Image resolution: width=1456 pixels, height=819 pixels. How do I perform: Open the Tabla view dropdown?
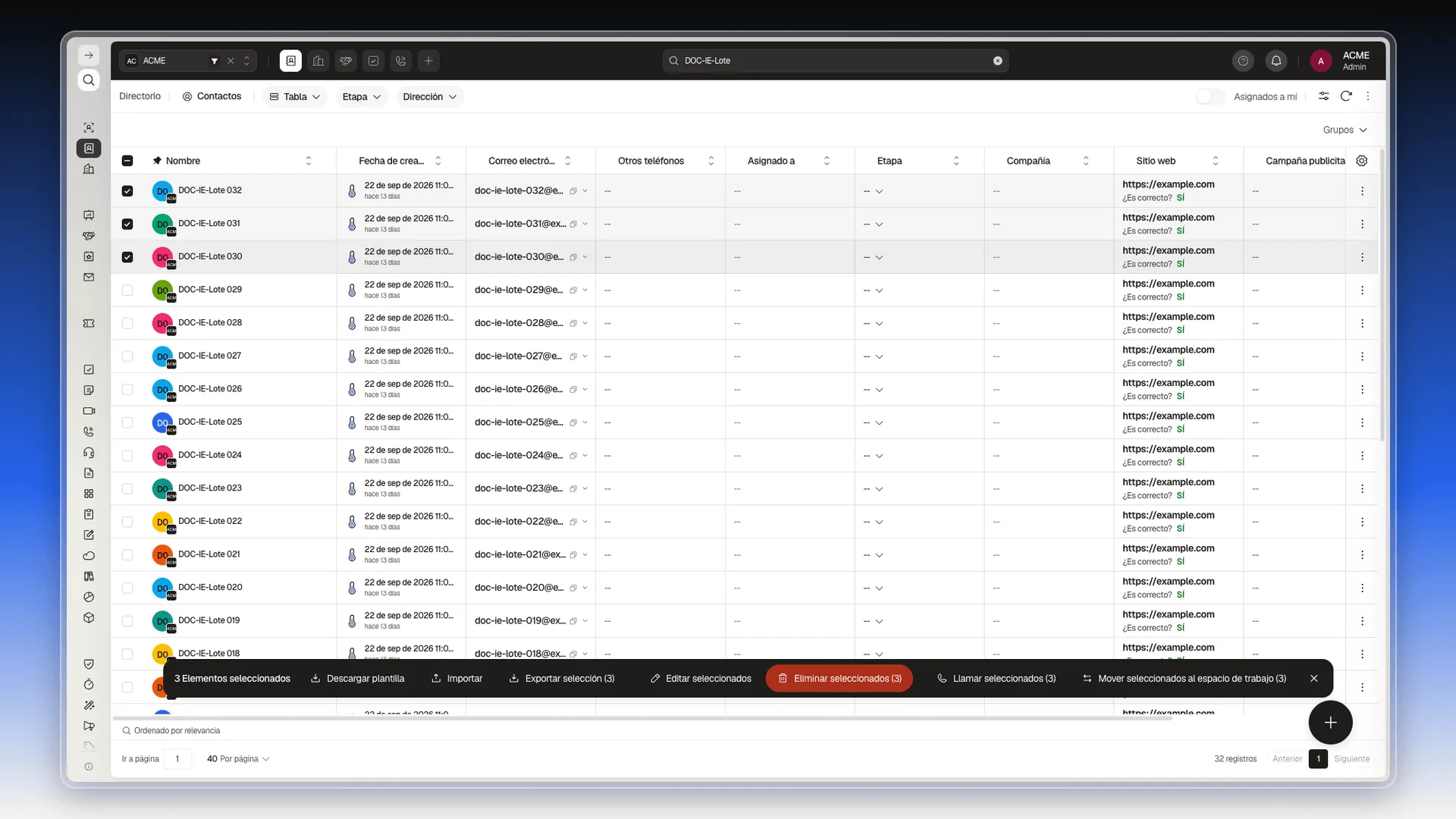coord(295,97)
